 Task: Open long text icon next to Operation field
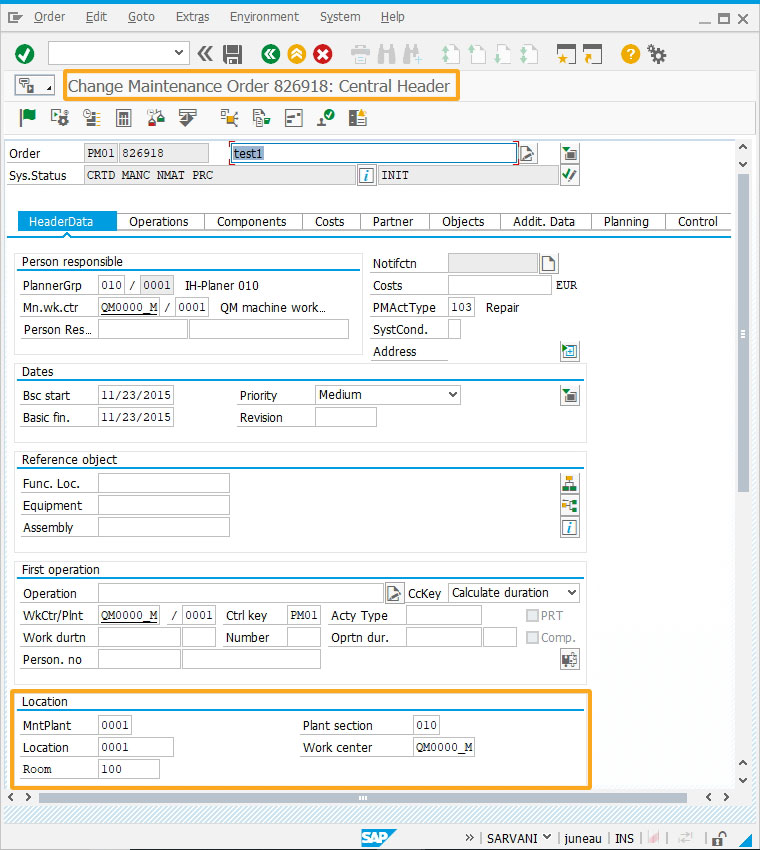[394, 593]
